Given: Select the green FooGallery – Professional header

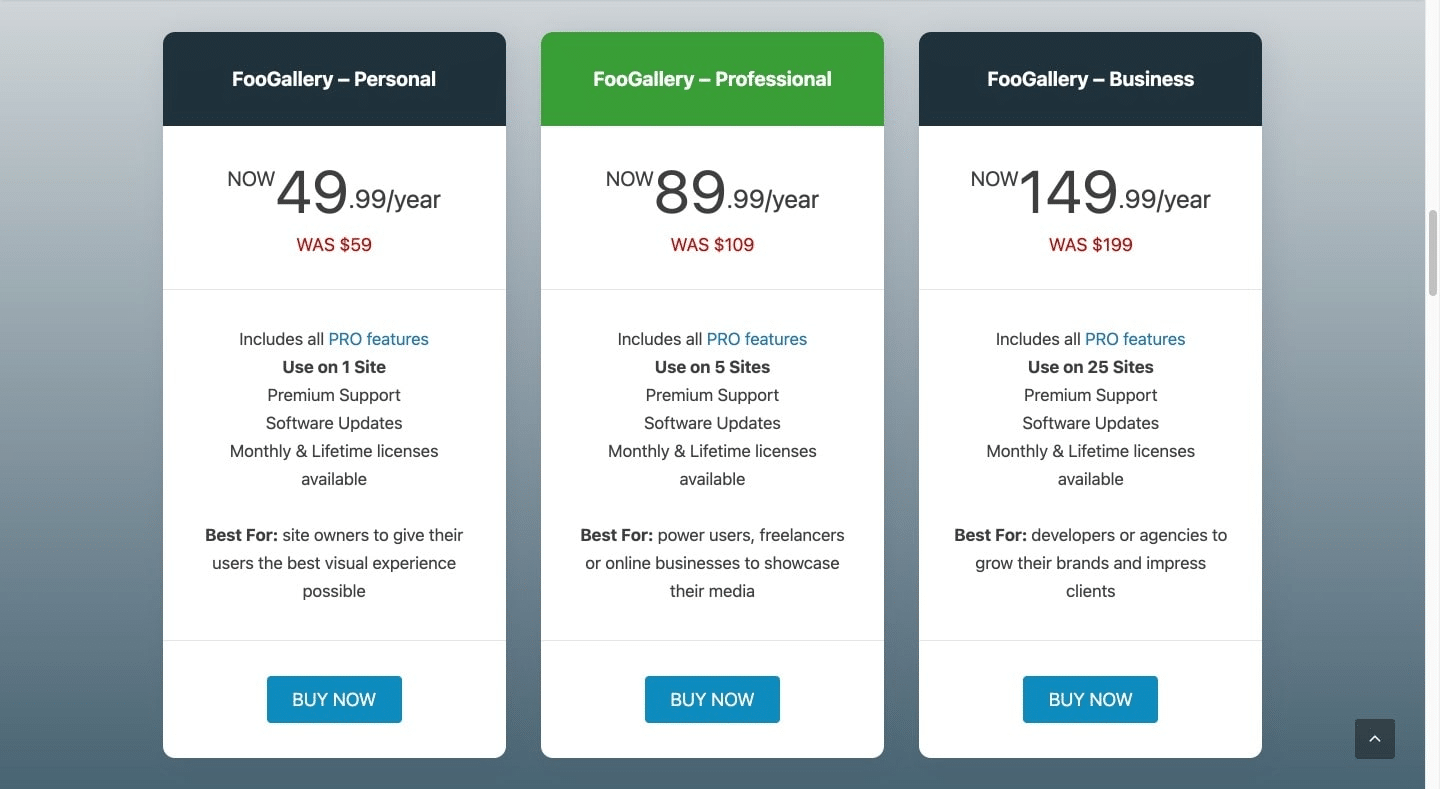Looking at the screenshot, I should click(712, 79).
